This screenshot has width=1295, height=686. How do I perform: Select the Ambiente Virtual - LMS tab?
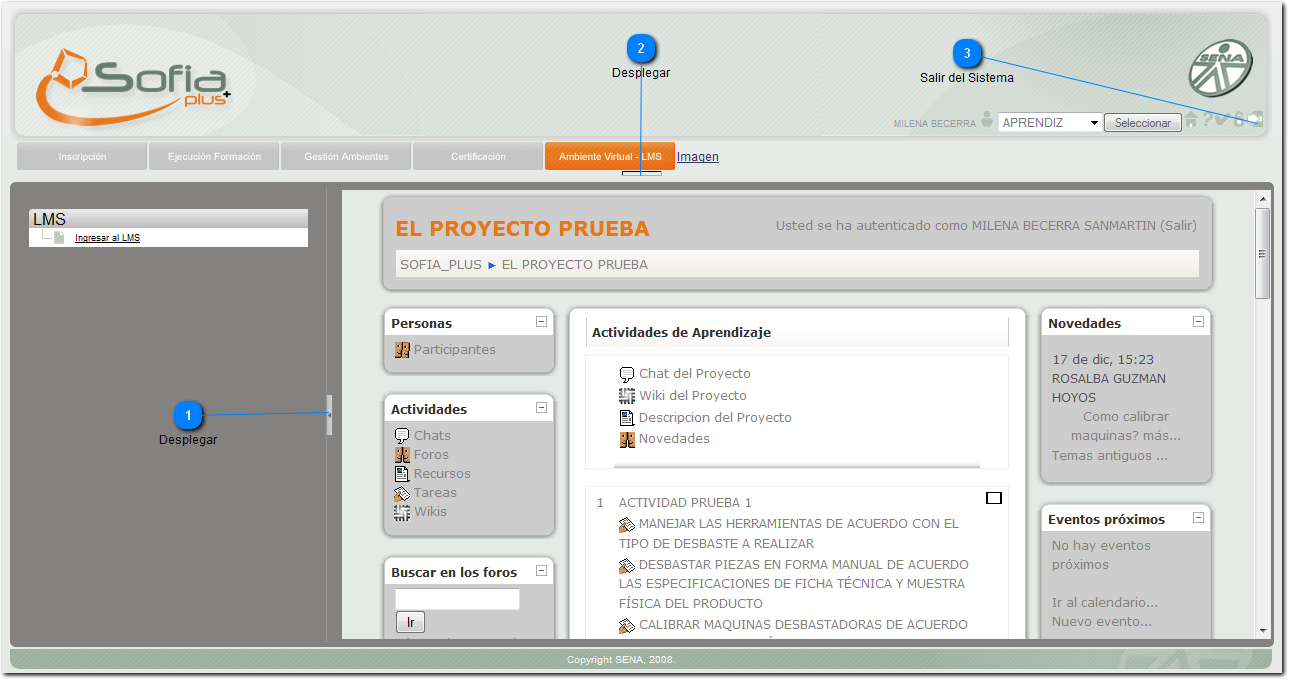[x=610, y=157]
